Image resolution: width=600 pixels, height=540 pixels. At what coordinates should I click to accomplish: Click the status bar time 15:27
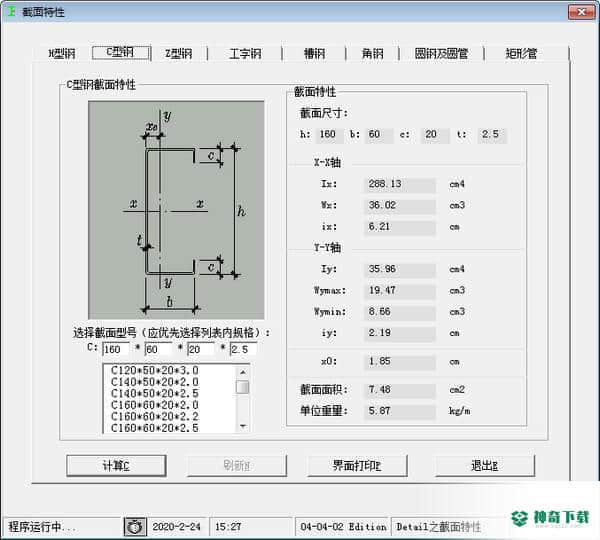(228, 527)
